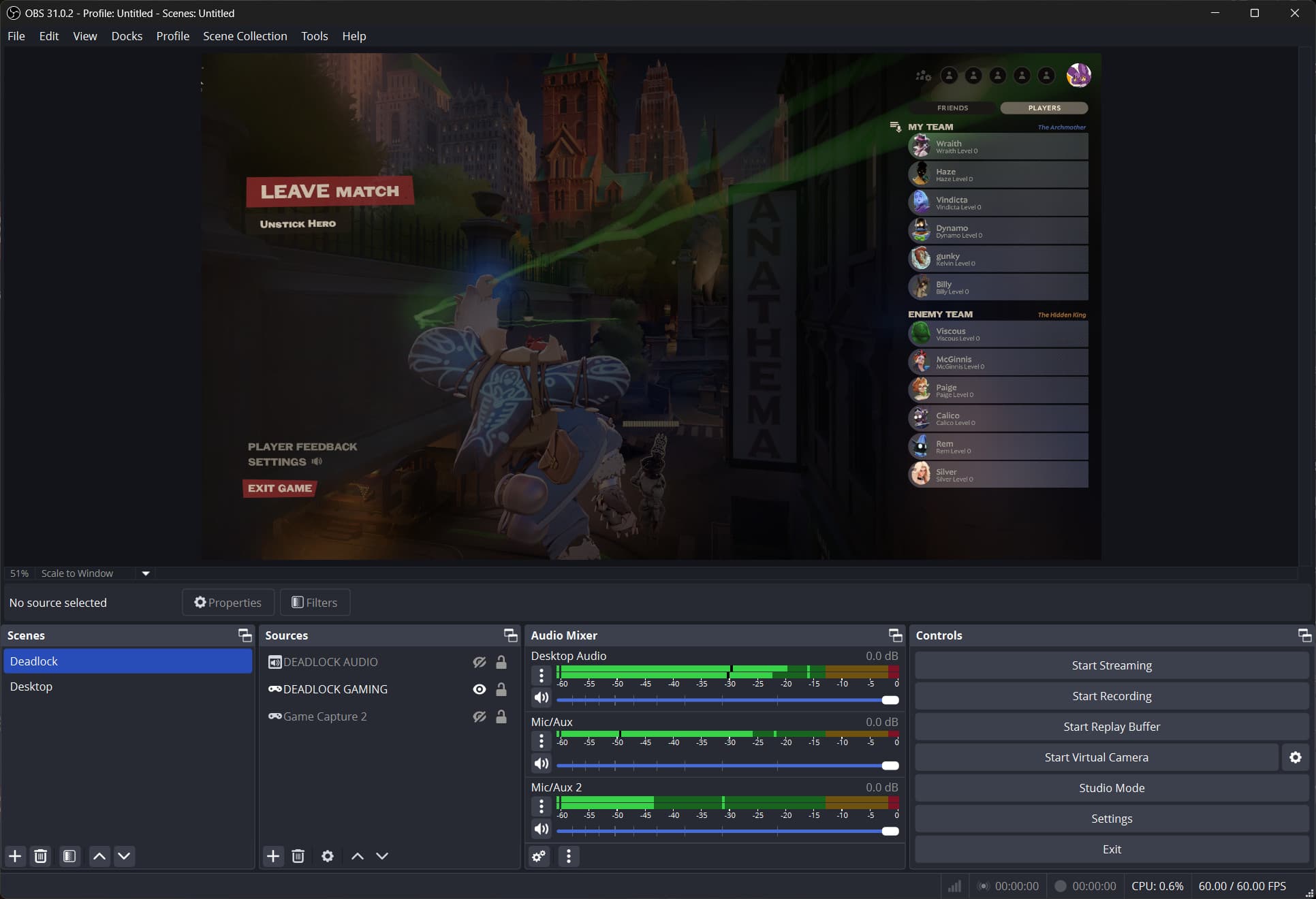Pop out the Audio Mixer dock
Image resolution: width=1316 pixels, height=899 pixels.
point(895,635)
